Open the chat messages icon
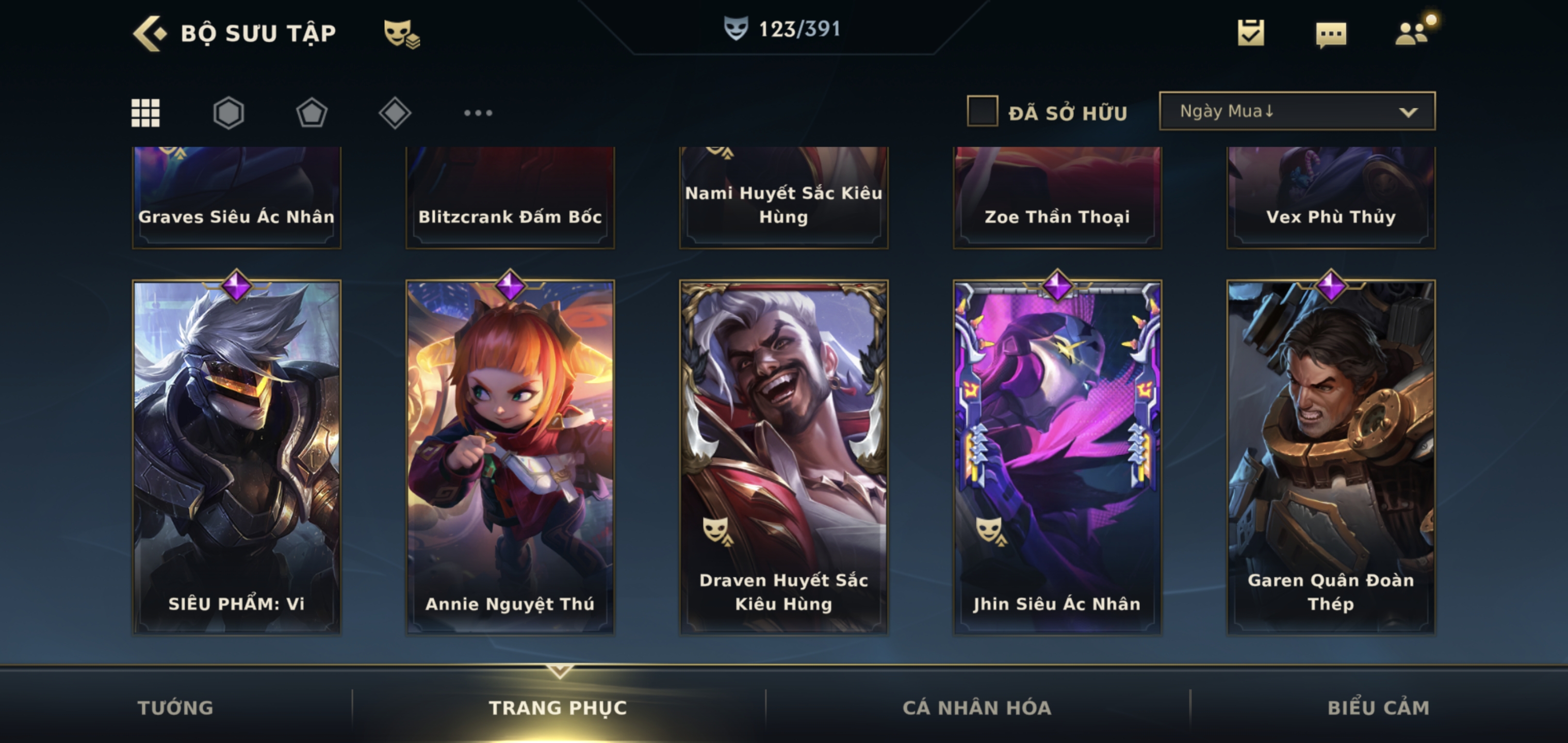The image size is (1568, 743). click(1331, 35)
